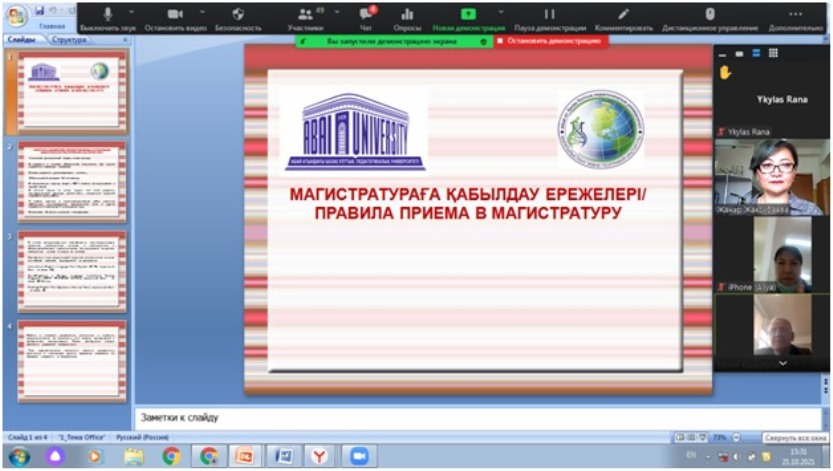Start a New Share demonstration
833x471 pixels.
pos(468,14)
